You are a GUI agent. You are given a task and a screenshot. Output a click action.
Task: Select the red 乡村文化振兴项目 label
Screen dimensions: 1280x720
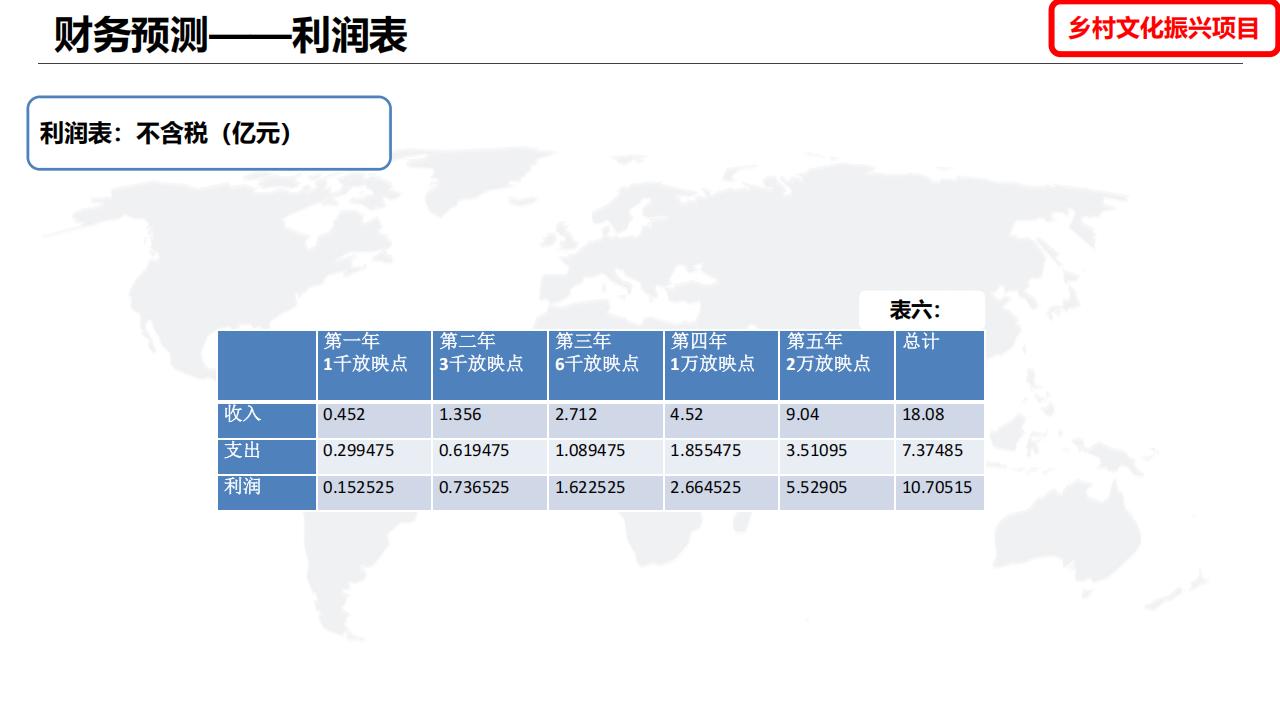[x=1164, y=28]
